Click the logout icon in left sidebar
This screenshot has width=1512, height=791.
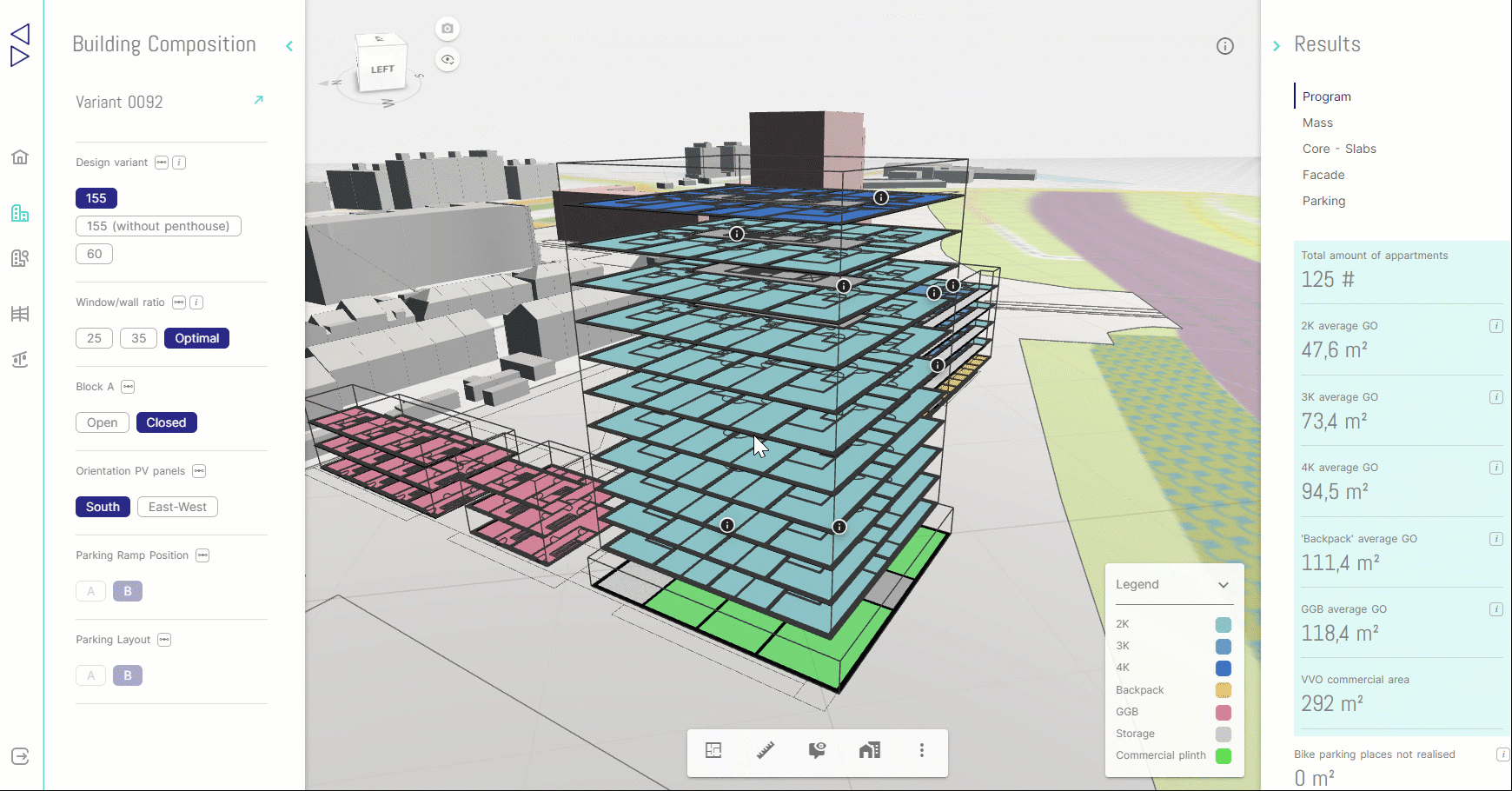pyautogui.click(x=20, y=756)
